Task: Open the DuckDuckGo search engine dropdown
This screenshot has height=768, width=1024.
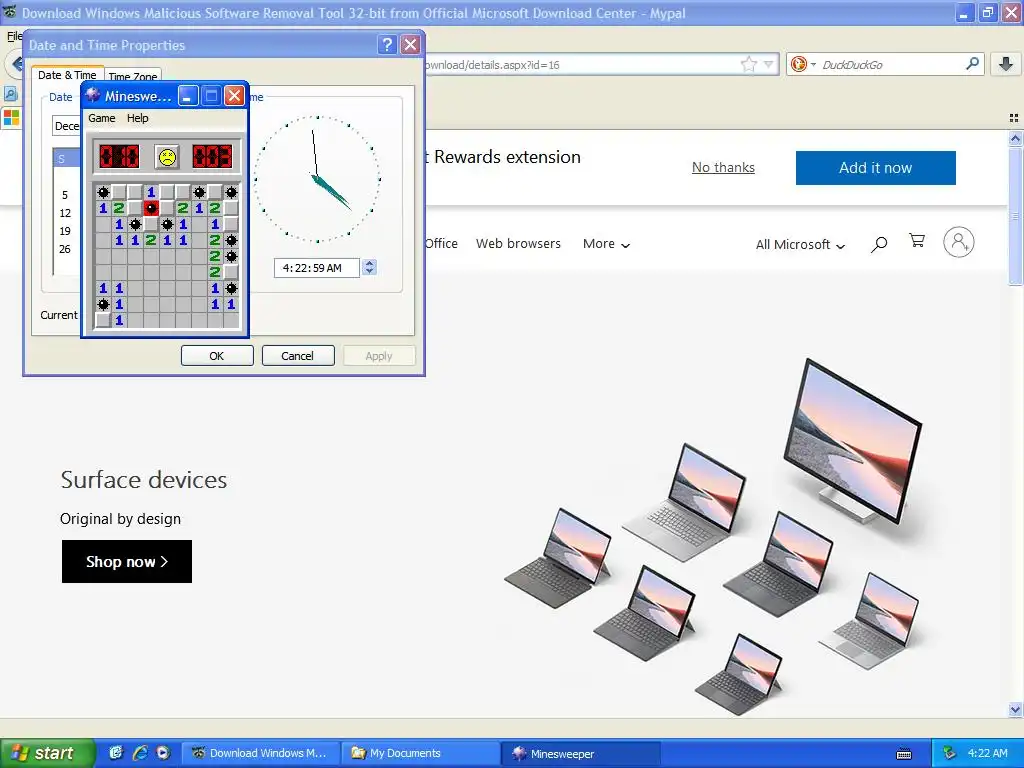Action: click(x=803, y=64)
